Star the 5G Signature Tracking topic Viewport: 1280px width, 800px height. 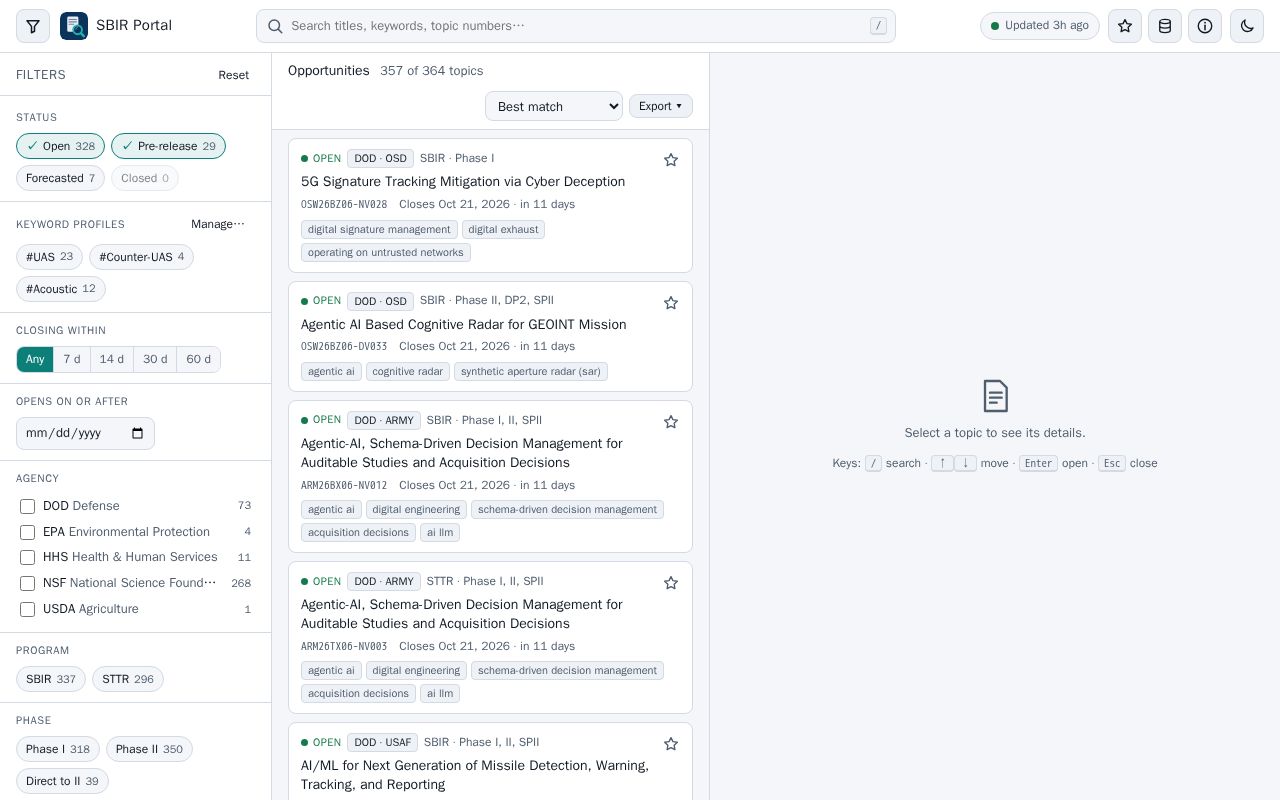pos(671,160)
